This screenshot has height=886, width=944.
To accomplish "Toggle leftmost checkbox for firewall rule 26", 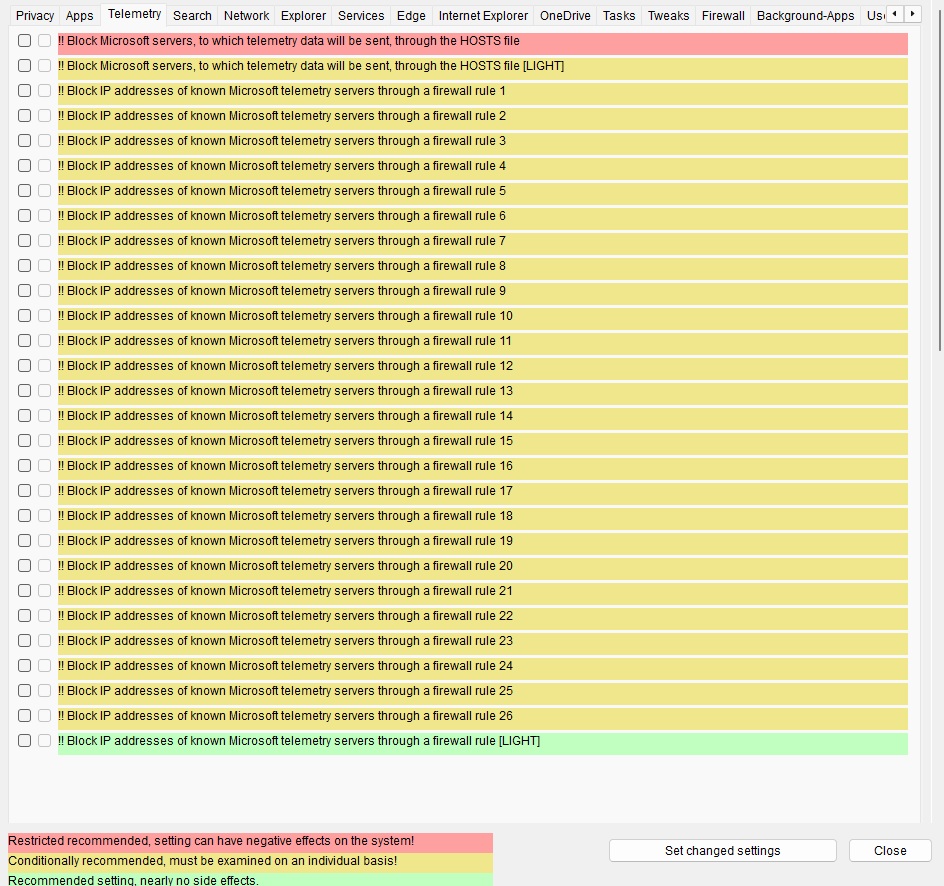I will pos(24,716).
